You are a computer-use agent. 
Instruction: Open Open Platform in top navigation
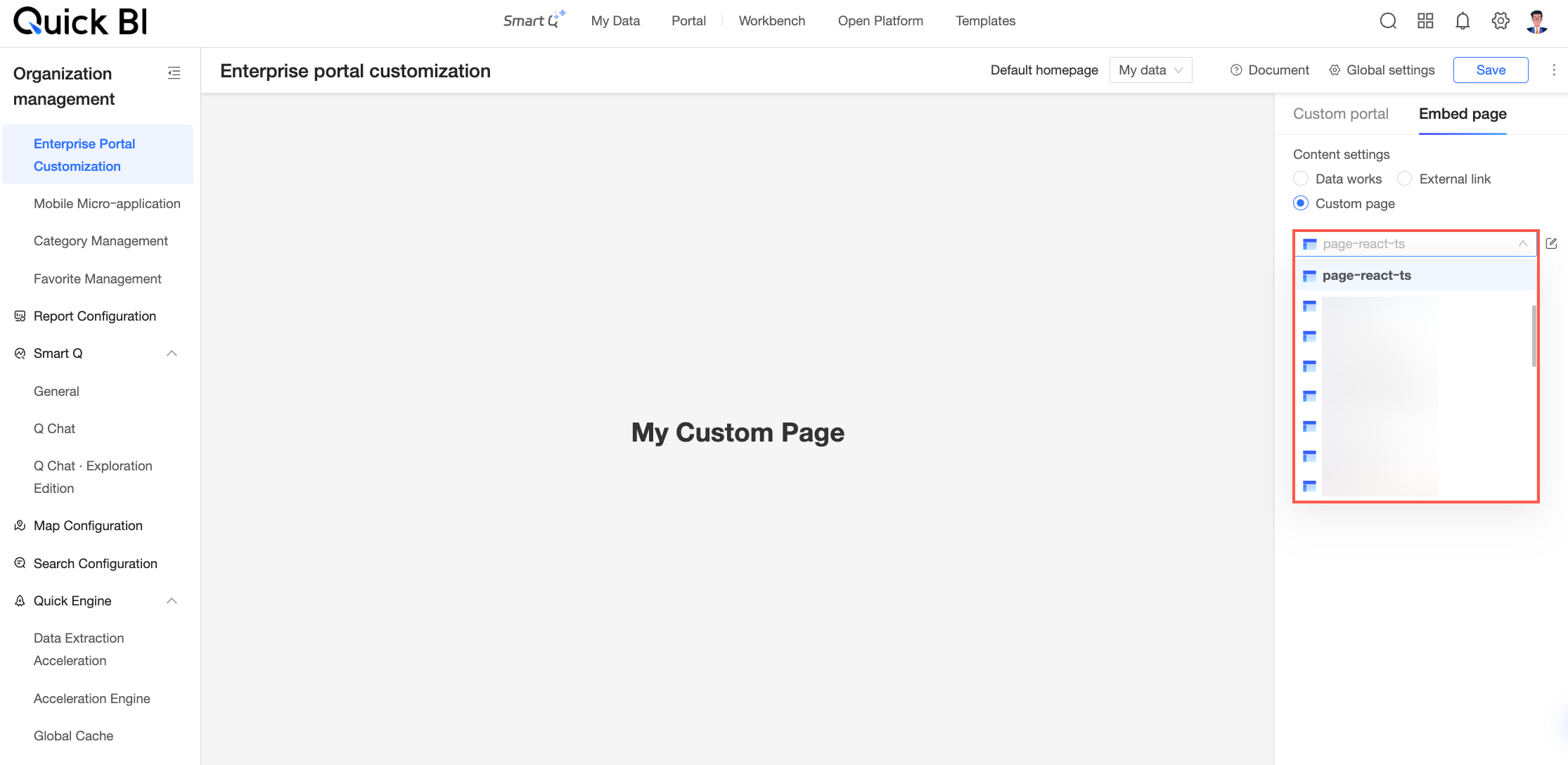click(880, 21)
